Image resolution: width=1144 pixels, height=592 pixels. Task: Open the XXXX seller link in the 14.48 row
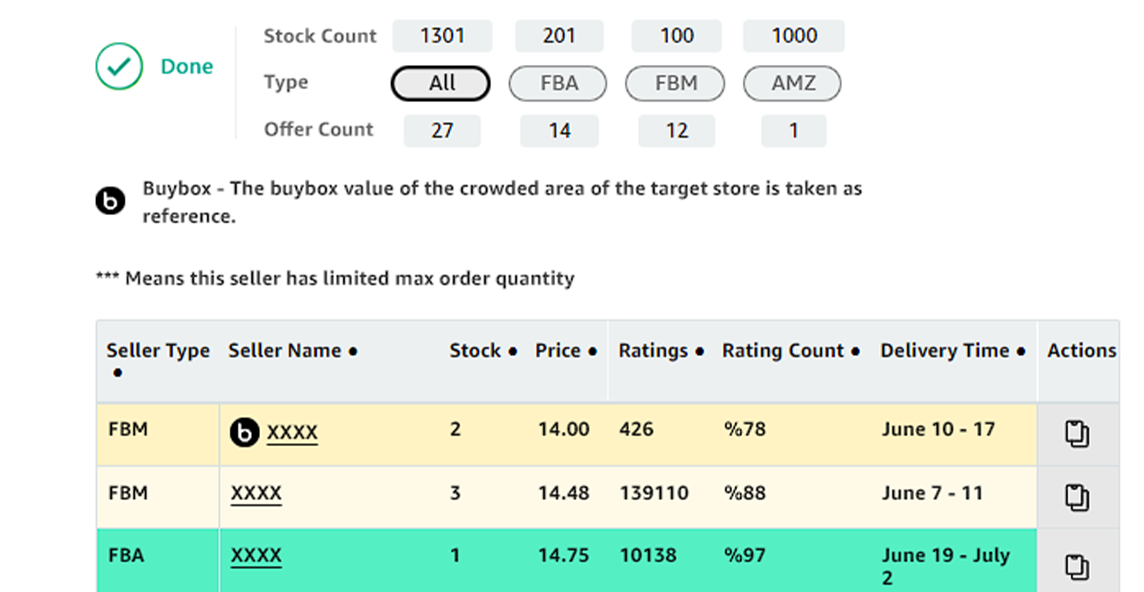(x=256, y=494)
